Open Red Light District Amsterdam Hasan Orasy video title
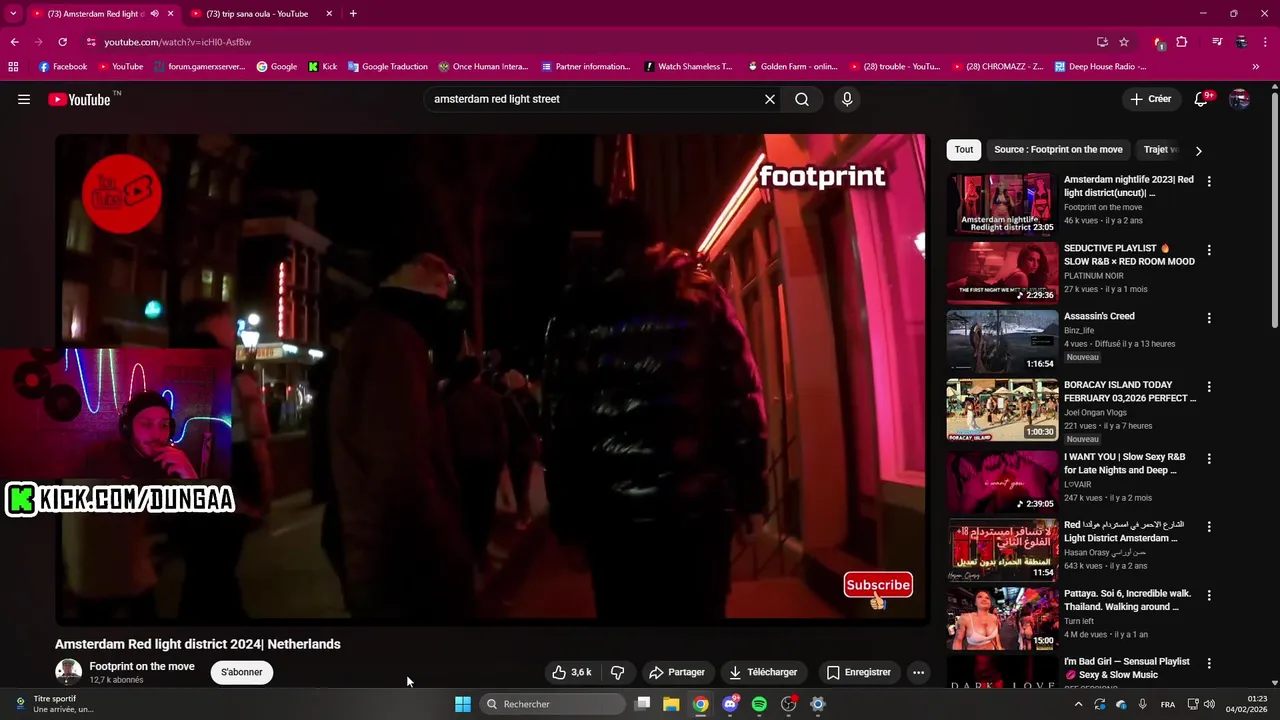Viewport: 1280px width, 720px height. click(x=1124, y=531)
